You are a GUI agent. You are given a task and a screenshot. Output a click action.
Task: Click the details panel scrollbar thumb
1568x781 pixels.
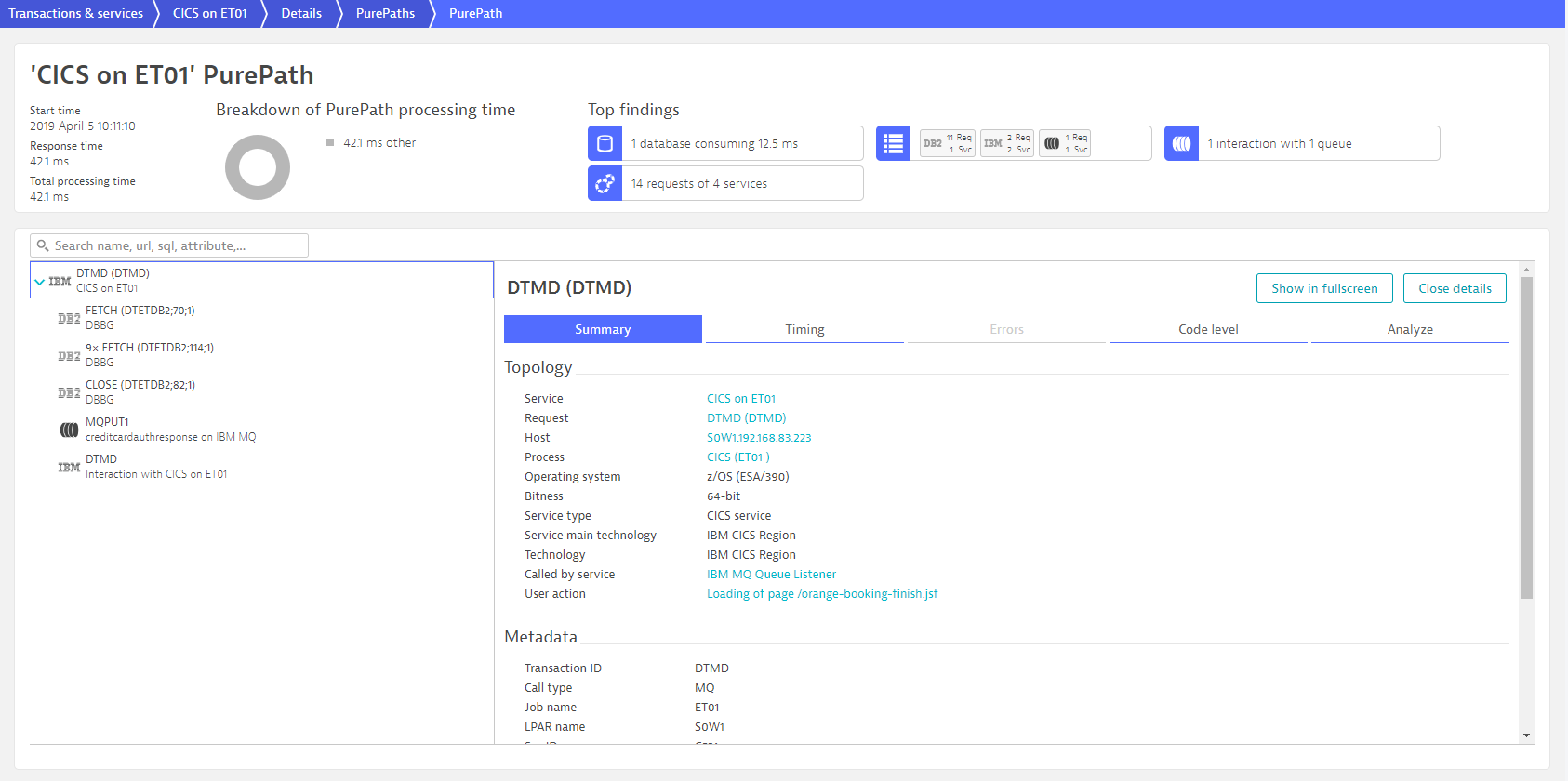coord(1526,437)
